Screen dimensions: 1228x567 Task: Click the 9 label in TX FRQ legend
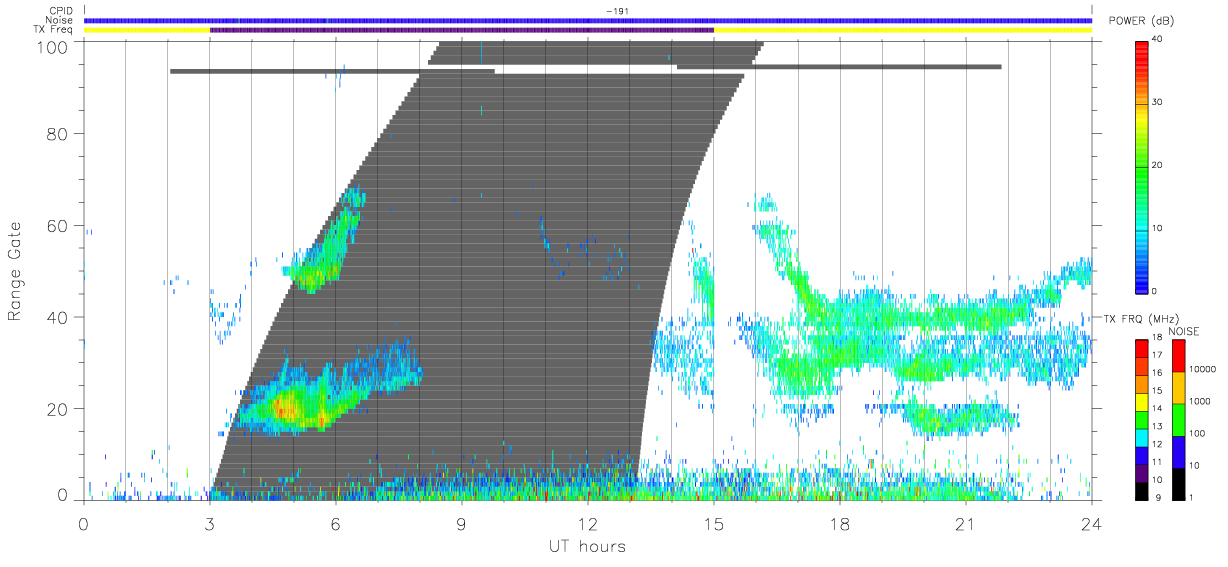pyautogui.click(x=1158, y=497)
